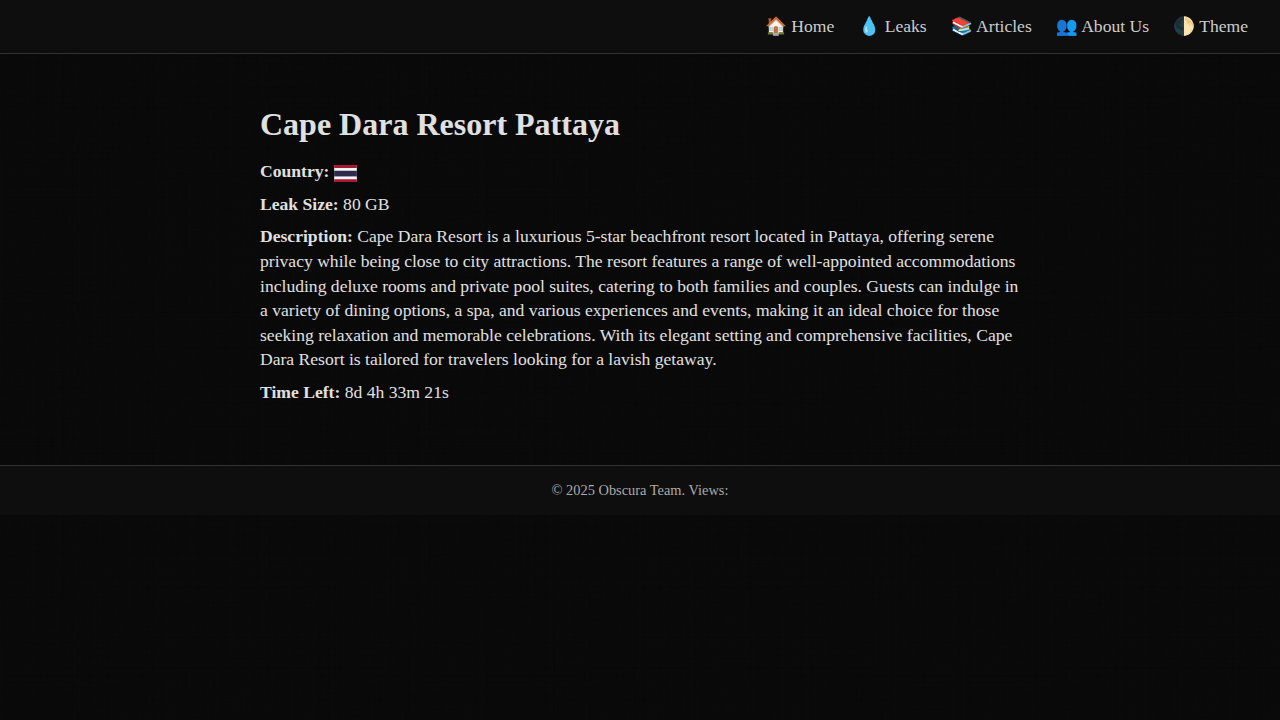Click the 80 GB leak size value
The width and height of the screenshot is (1280, 720).
click(x=366, y=205)
